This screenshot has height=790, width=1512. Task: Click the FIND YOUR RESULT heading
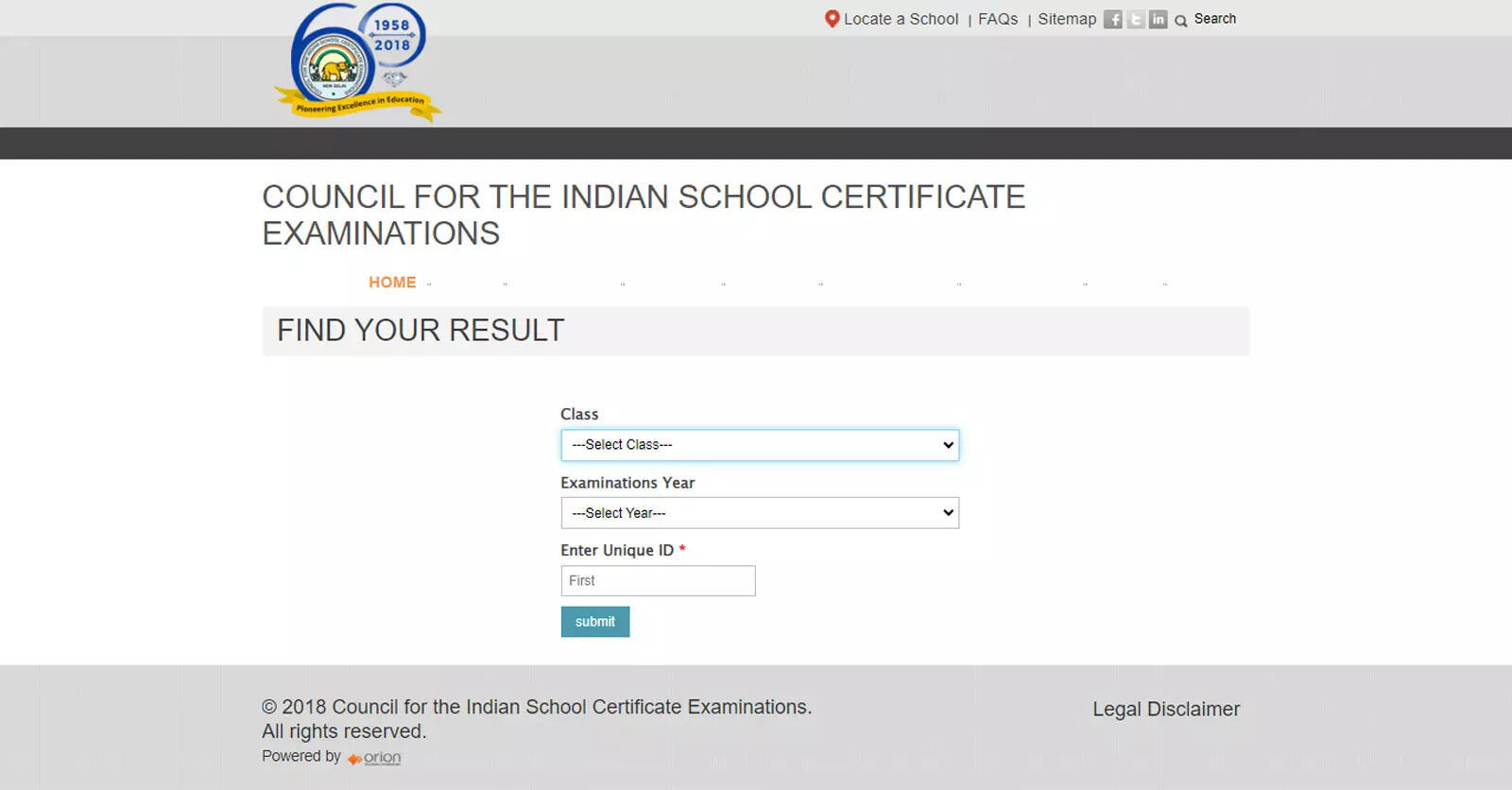(421, 331)
